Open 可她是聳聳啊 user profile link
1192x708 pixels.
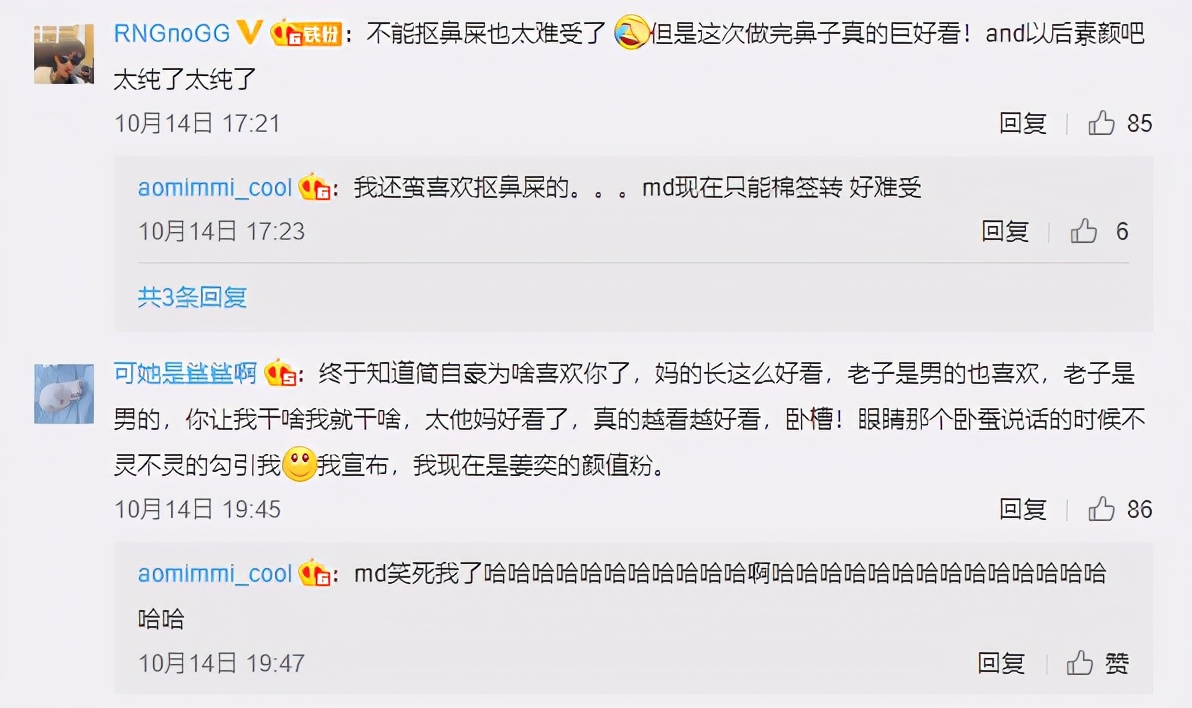point(185,373)
